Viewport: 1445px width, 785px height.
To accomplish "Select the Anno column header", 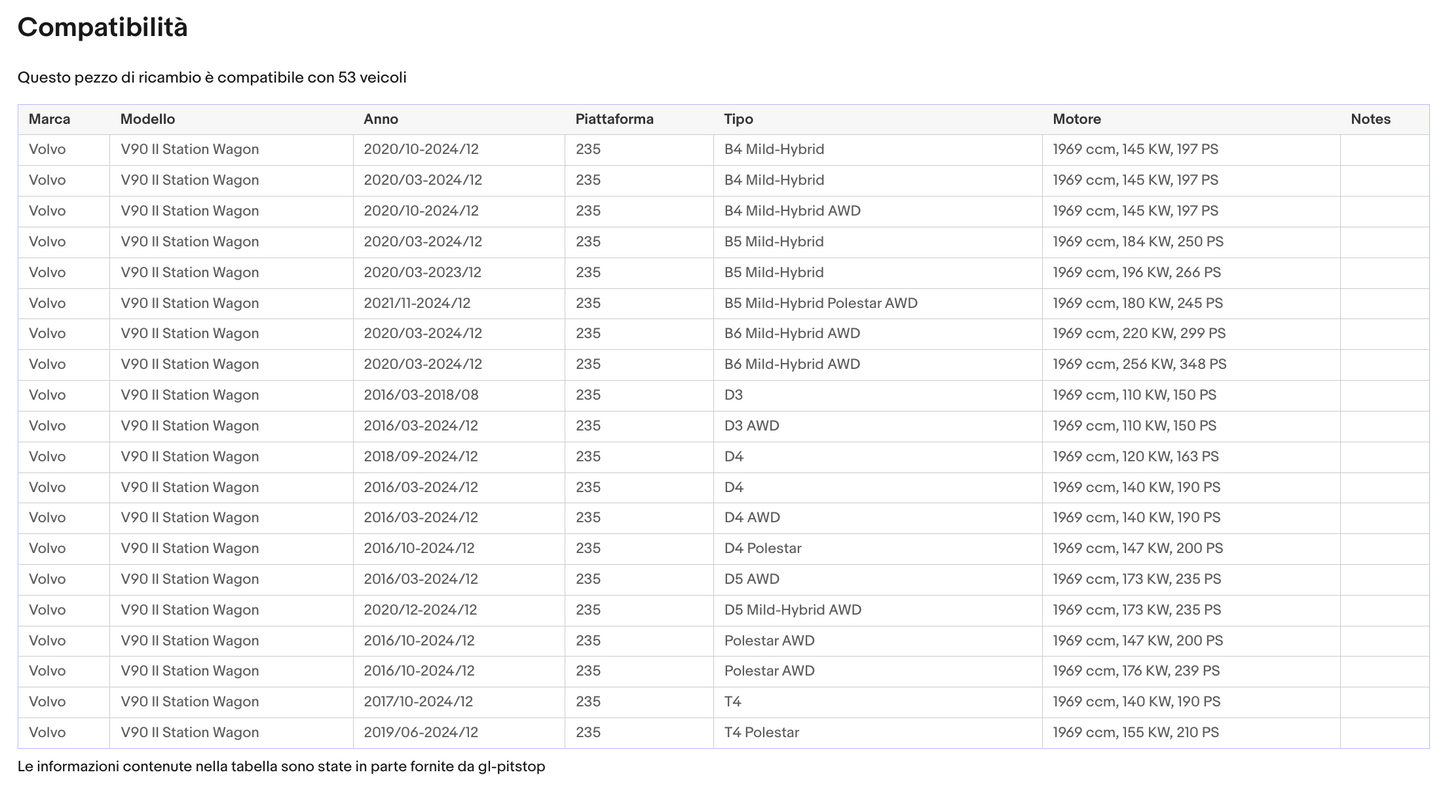I will pyautogui.click(x=381, y=119).
